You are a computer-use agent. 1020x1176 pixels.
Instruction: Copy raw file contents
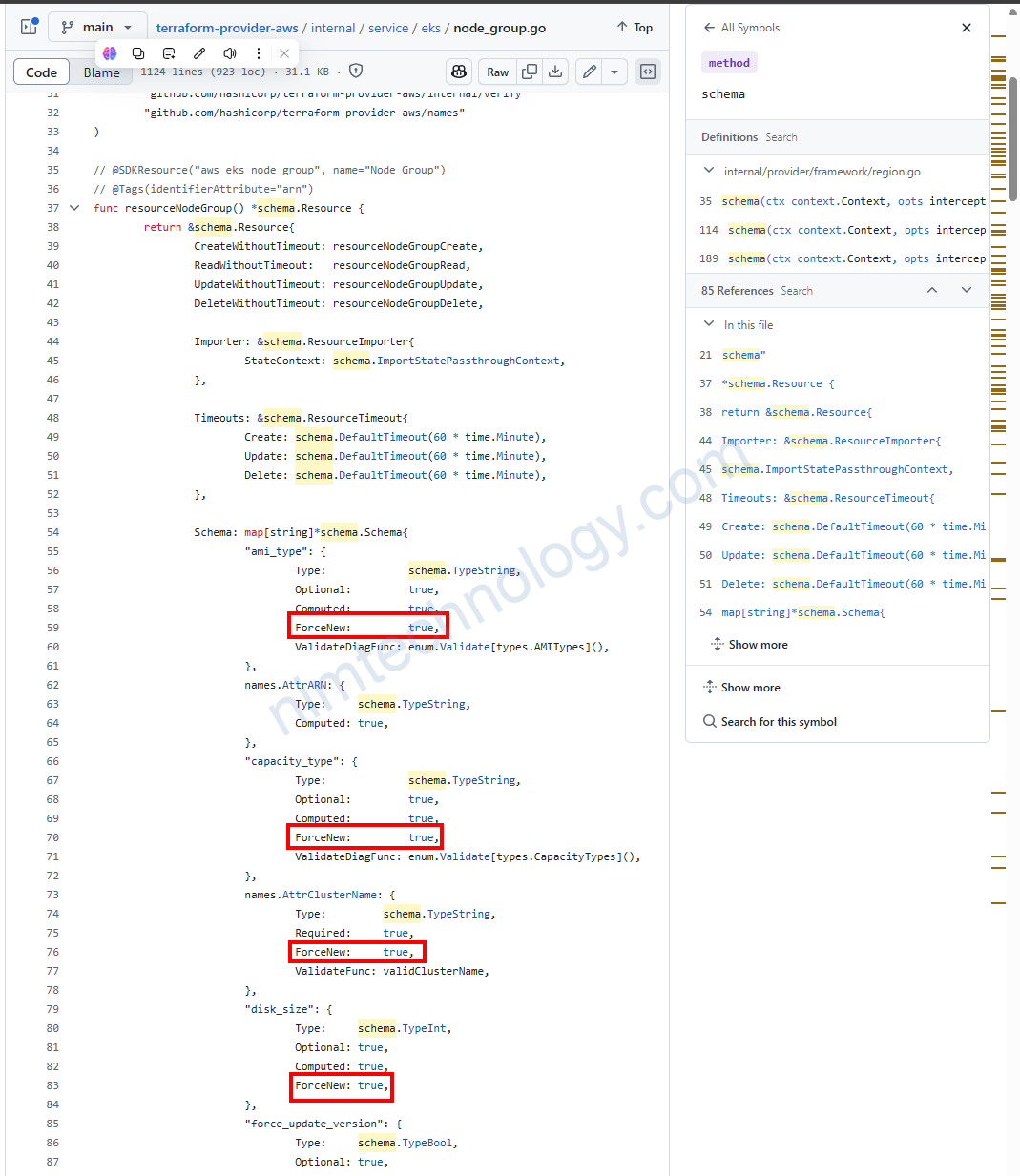click(x=530, y=72)
